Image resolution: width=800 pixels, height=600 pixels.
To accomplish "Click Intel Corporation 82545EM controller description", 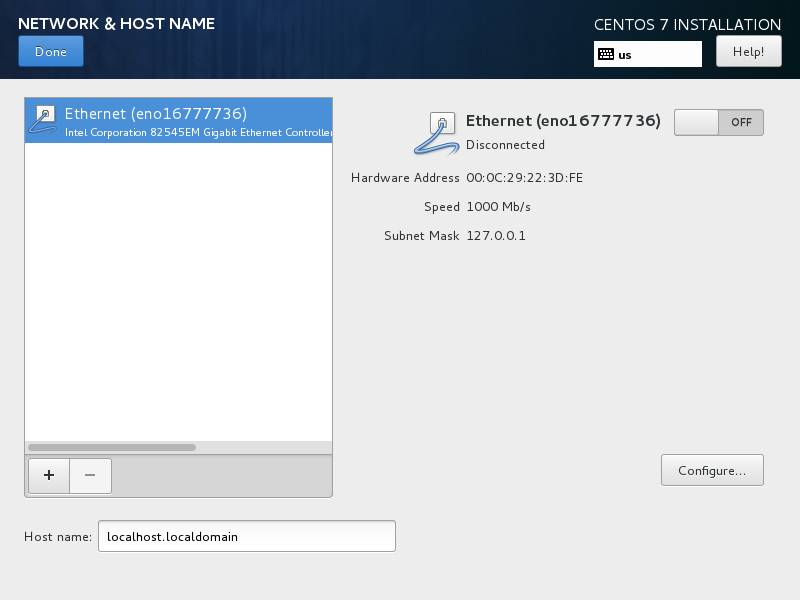I will 198,133.
